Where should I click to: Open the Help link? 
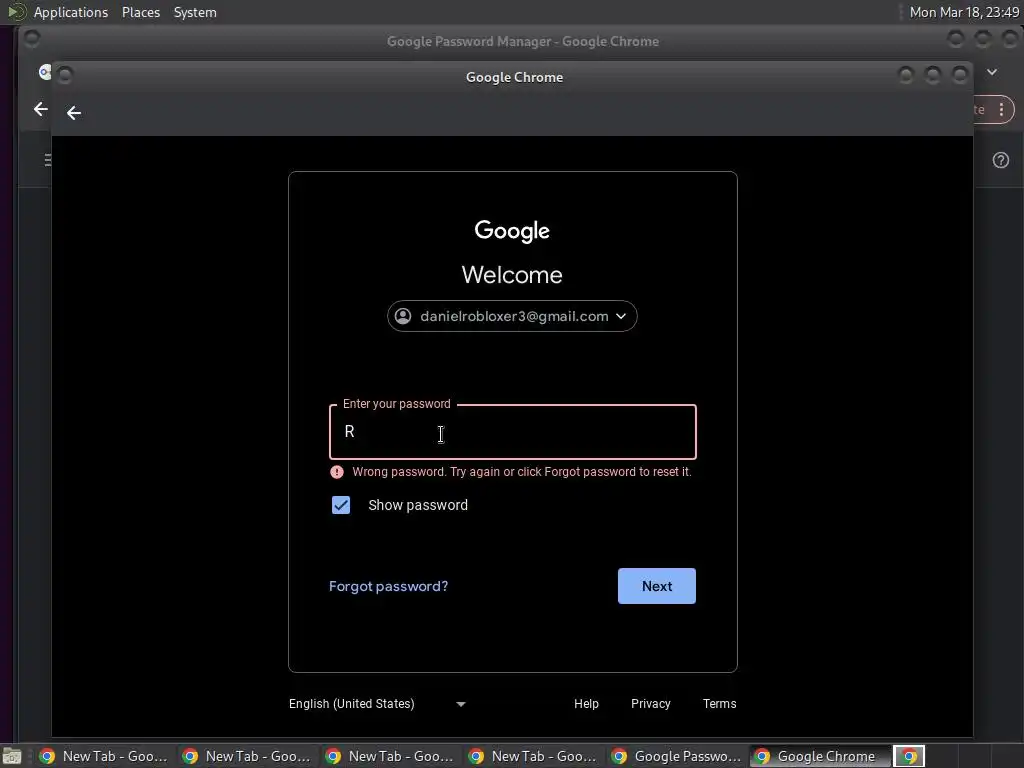tap(586, 703)
